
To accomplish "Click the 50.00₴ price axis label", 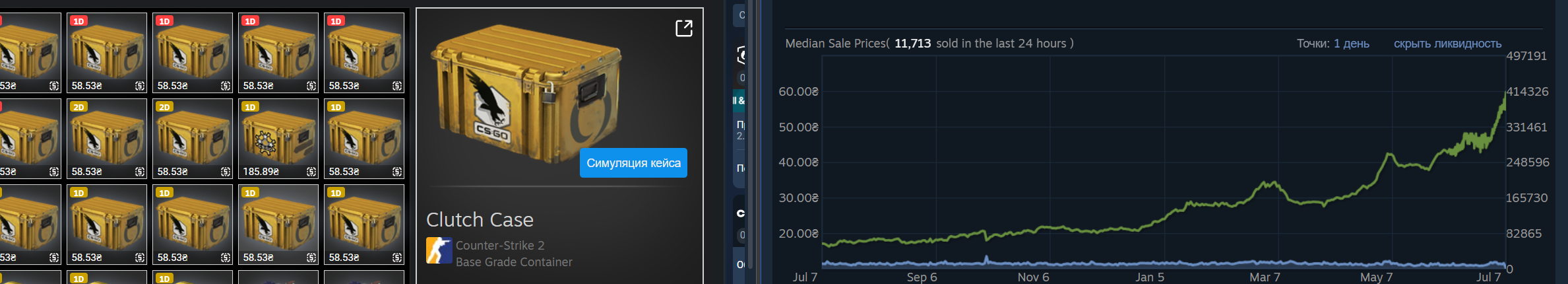I will 798,127.
